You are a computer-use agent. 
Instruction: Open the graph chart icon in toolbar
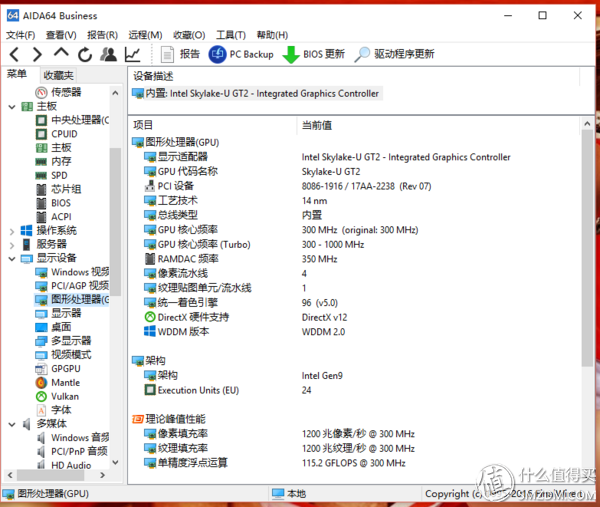(x=132, y=54)
